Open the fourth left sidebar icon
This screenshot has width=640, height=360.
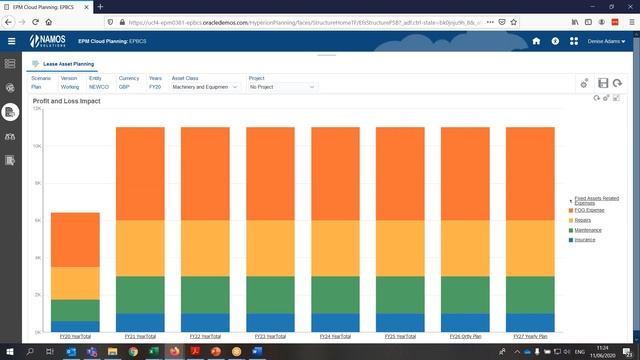click(x=10, y=136)
